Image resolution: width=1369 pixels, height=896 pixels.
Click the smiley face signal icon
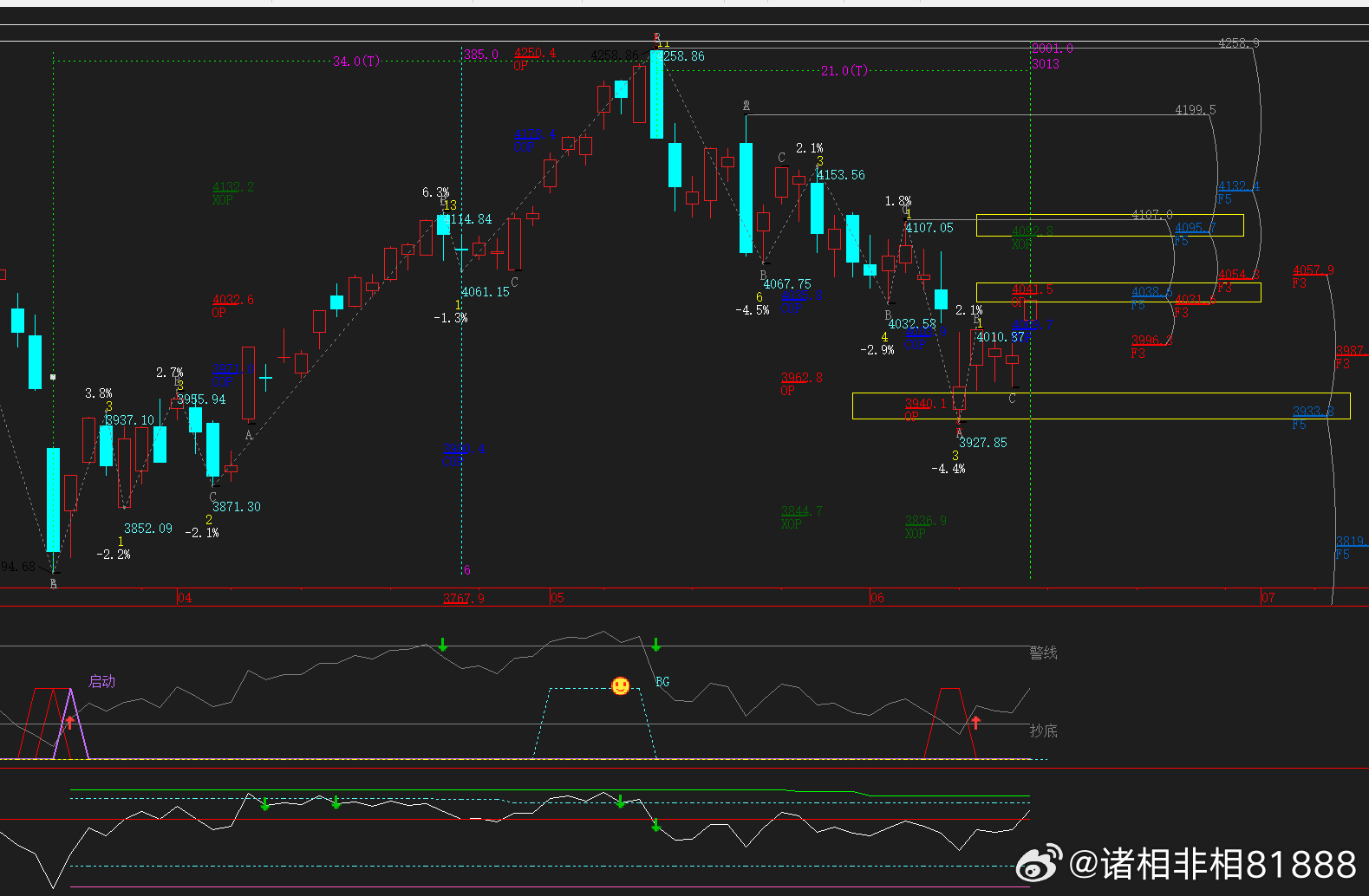[621, 686]
